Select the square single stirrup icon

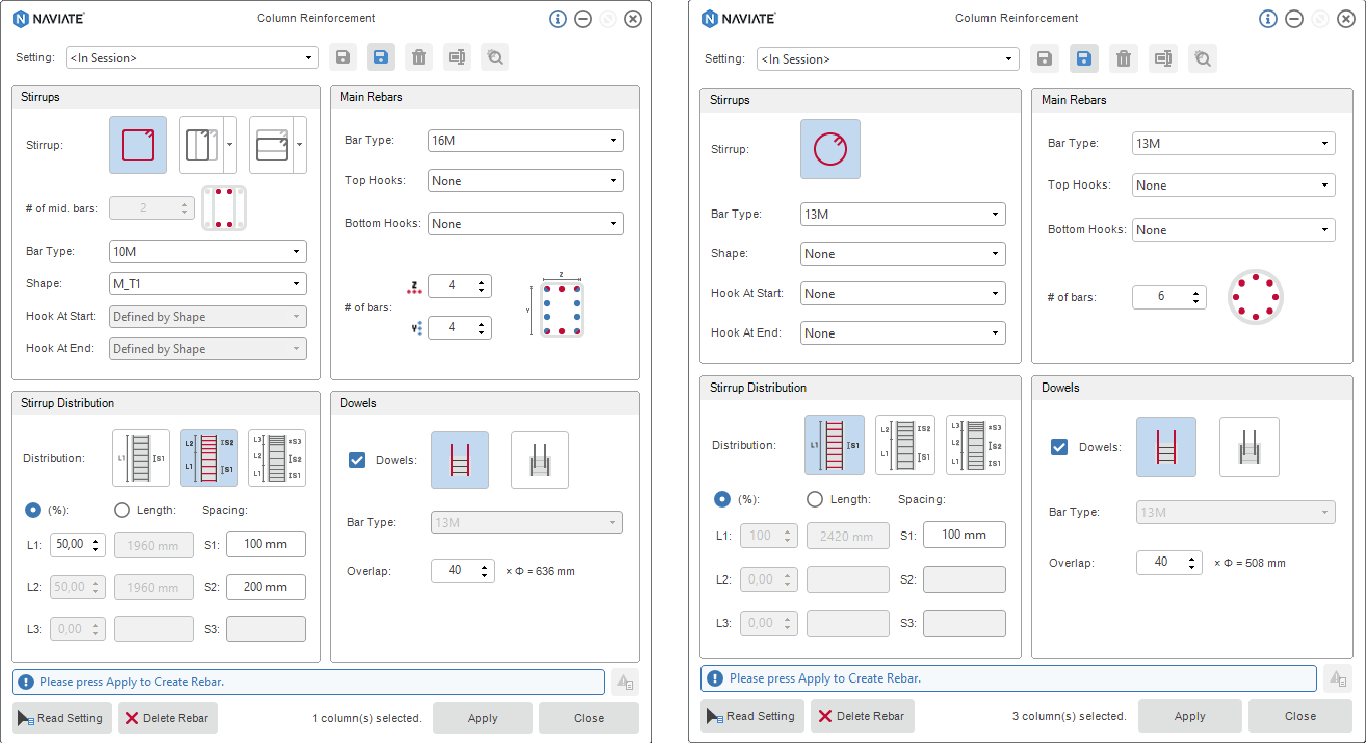tap(138, 145)
